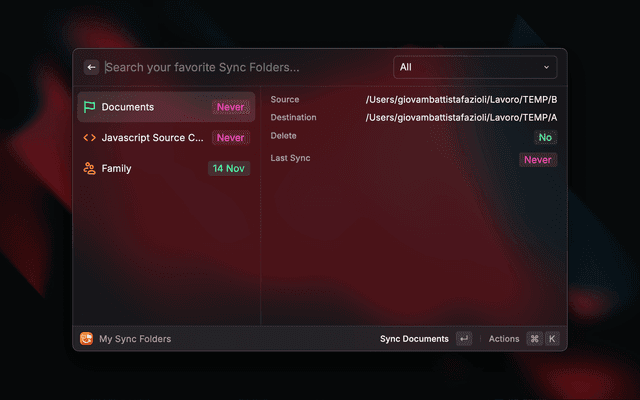Click the Source path value
Viewport: 640px width, 400px height.
tap(460, 100)
